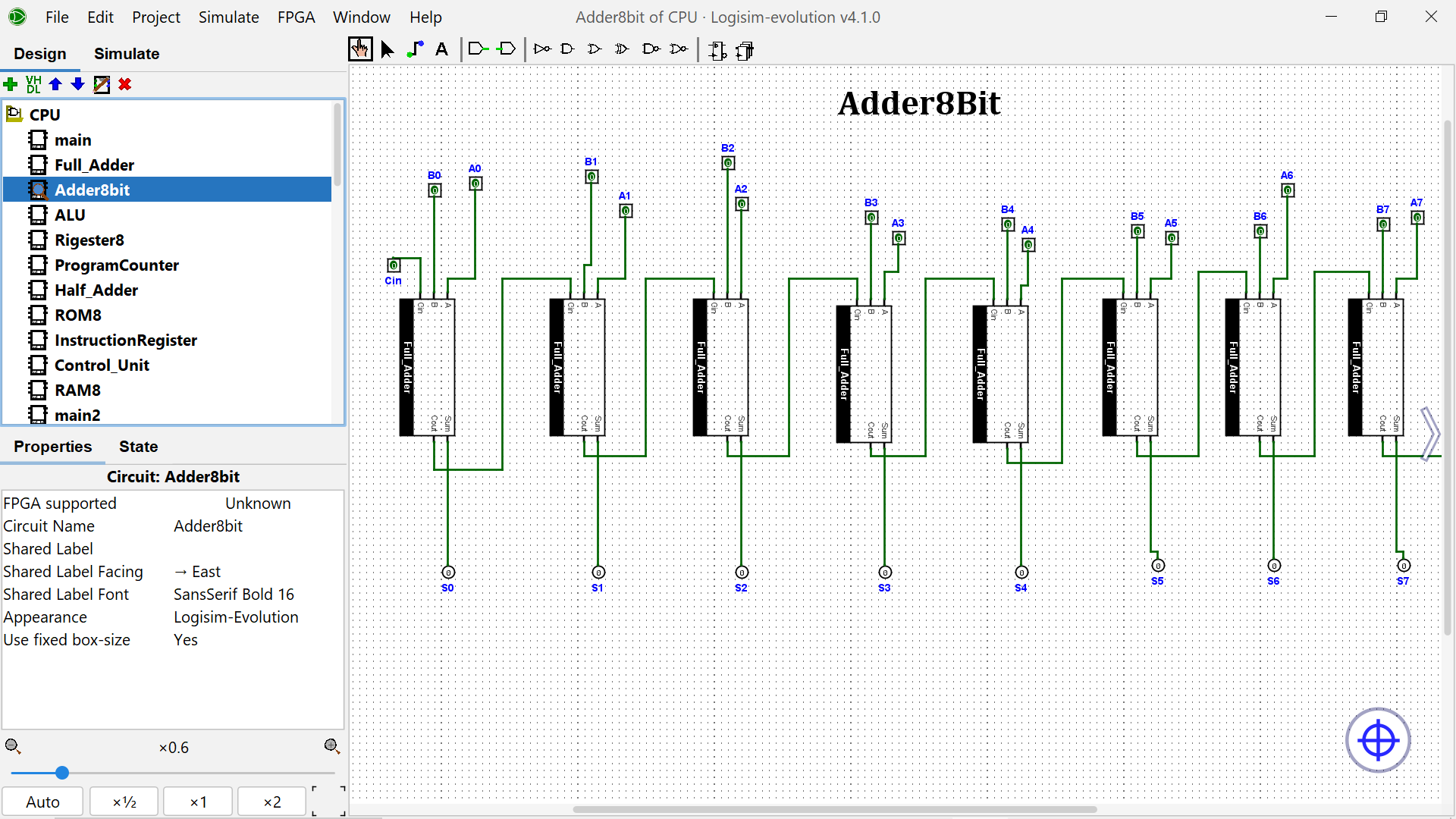The width and height of the screenshot is (1456, 819).
Task: Select the Full_Adder circuit in tree
Action: pyautogui.click(x=94, y=165)
